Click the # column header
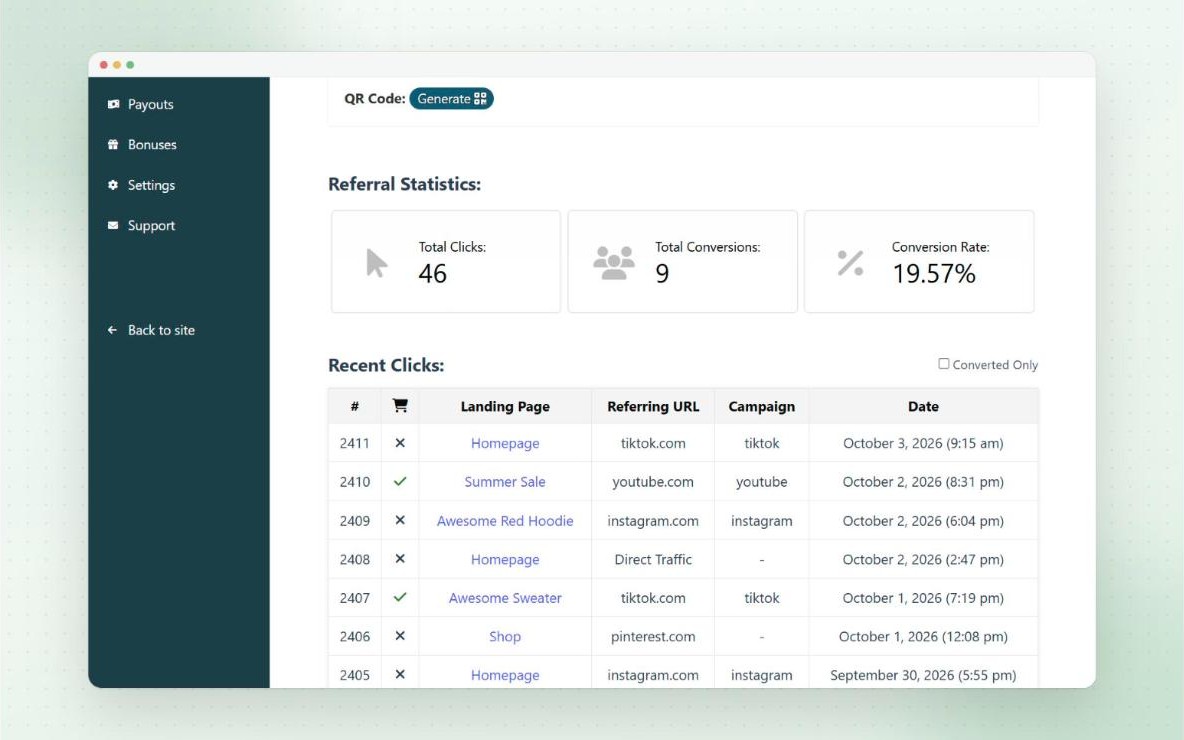The image size is (1184, 740). point(355,406)
